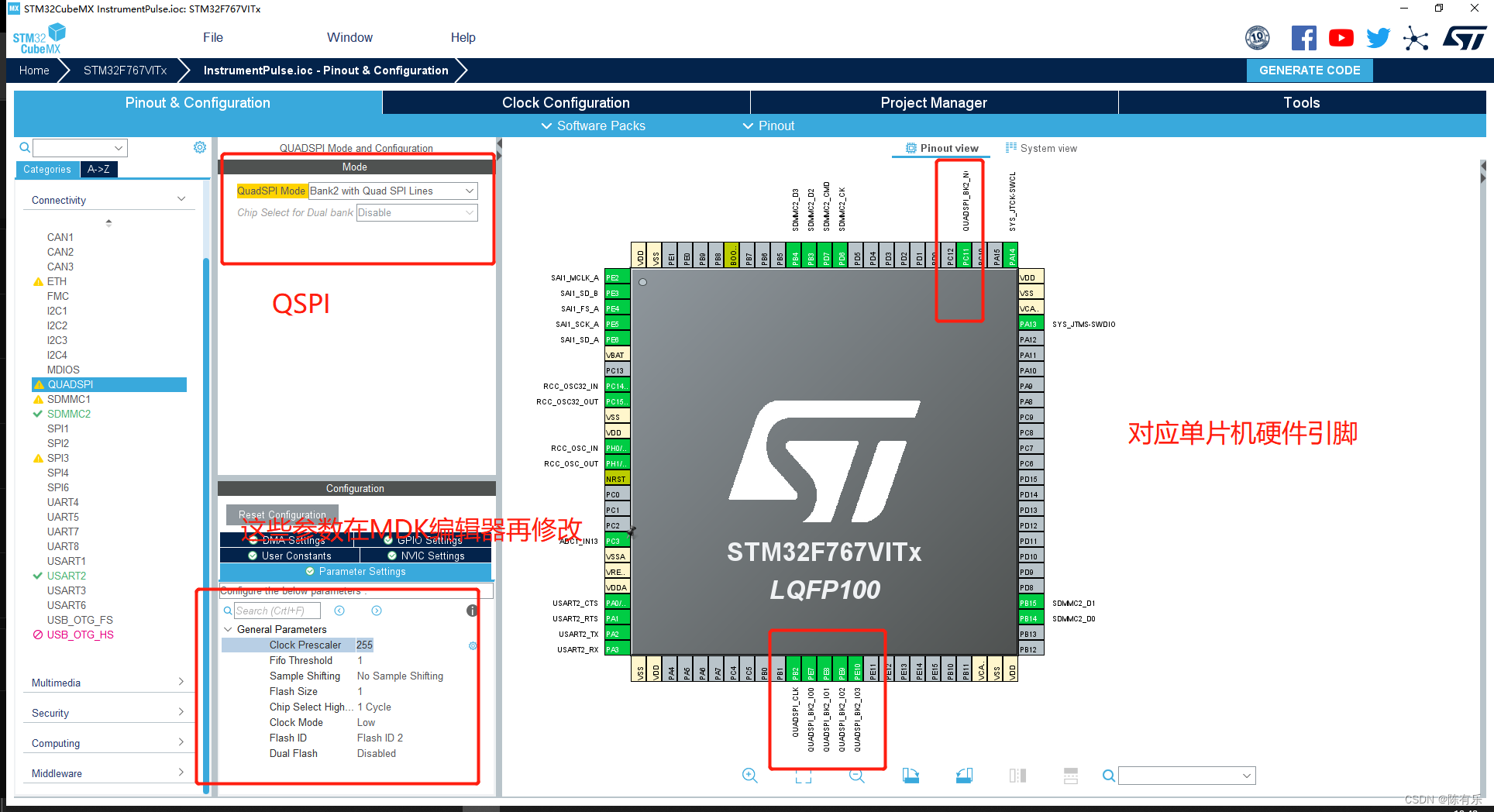Screen dimensions: 1494x812
Task: Select the QUADSPI_CLK PB2 pin
Action: 795,669
